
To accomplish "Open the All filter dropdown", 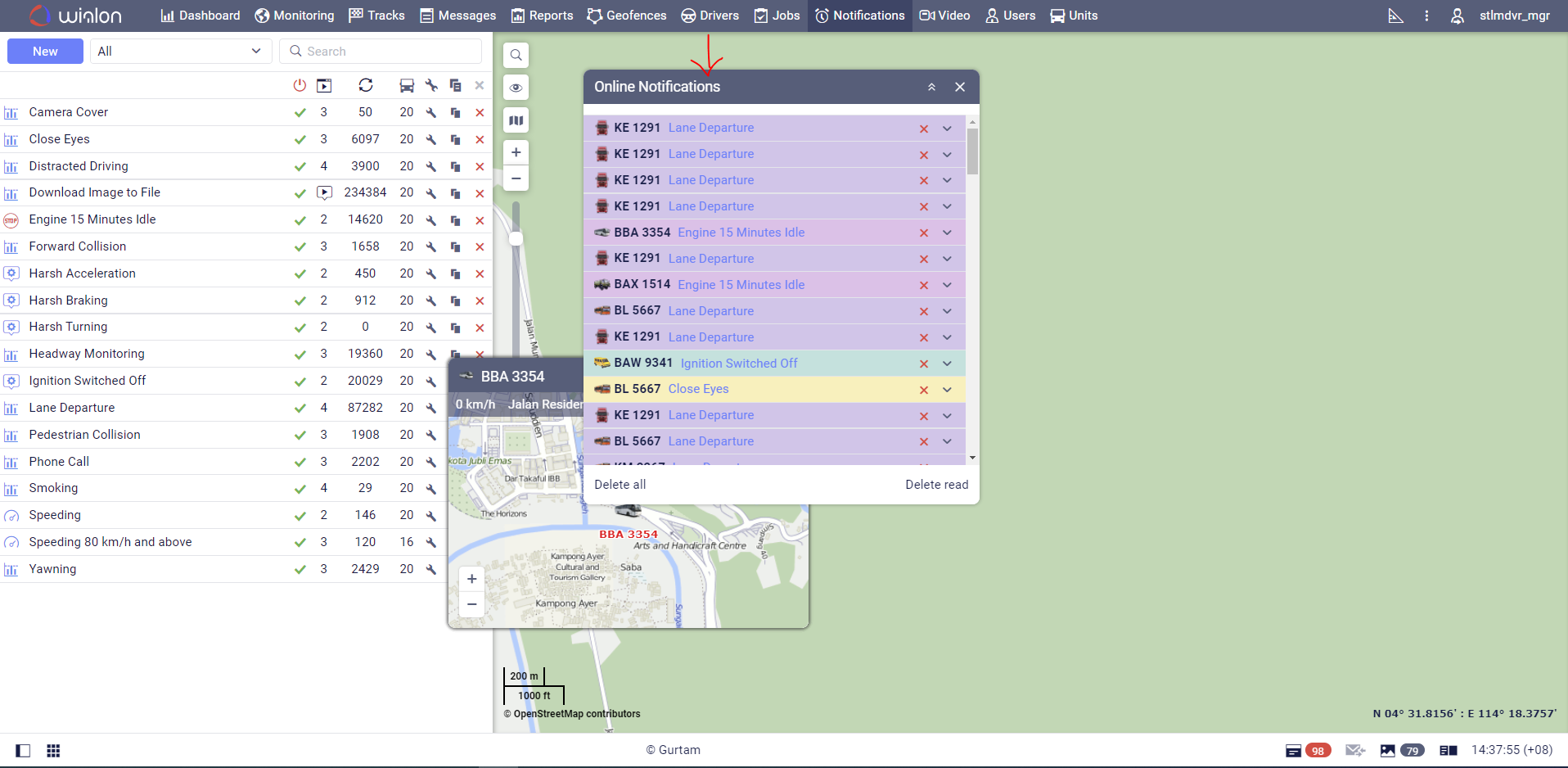I will click(179, 52).
